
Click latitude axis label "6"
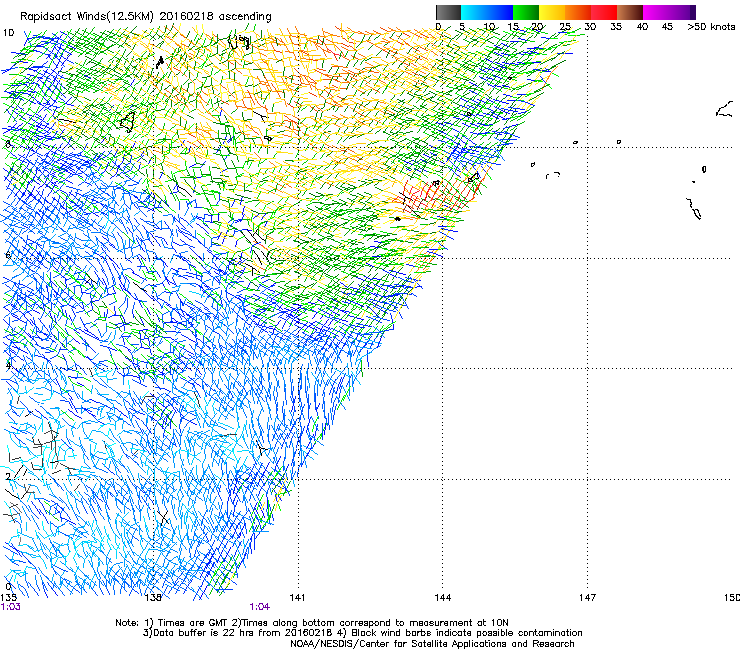(8, 255)
